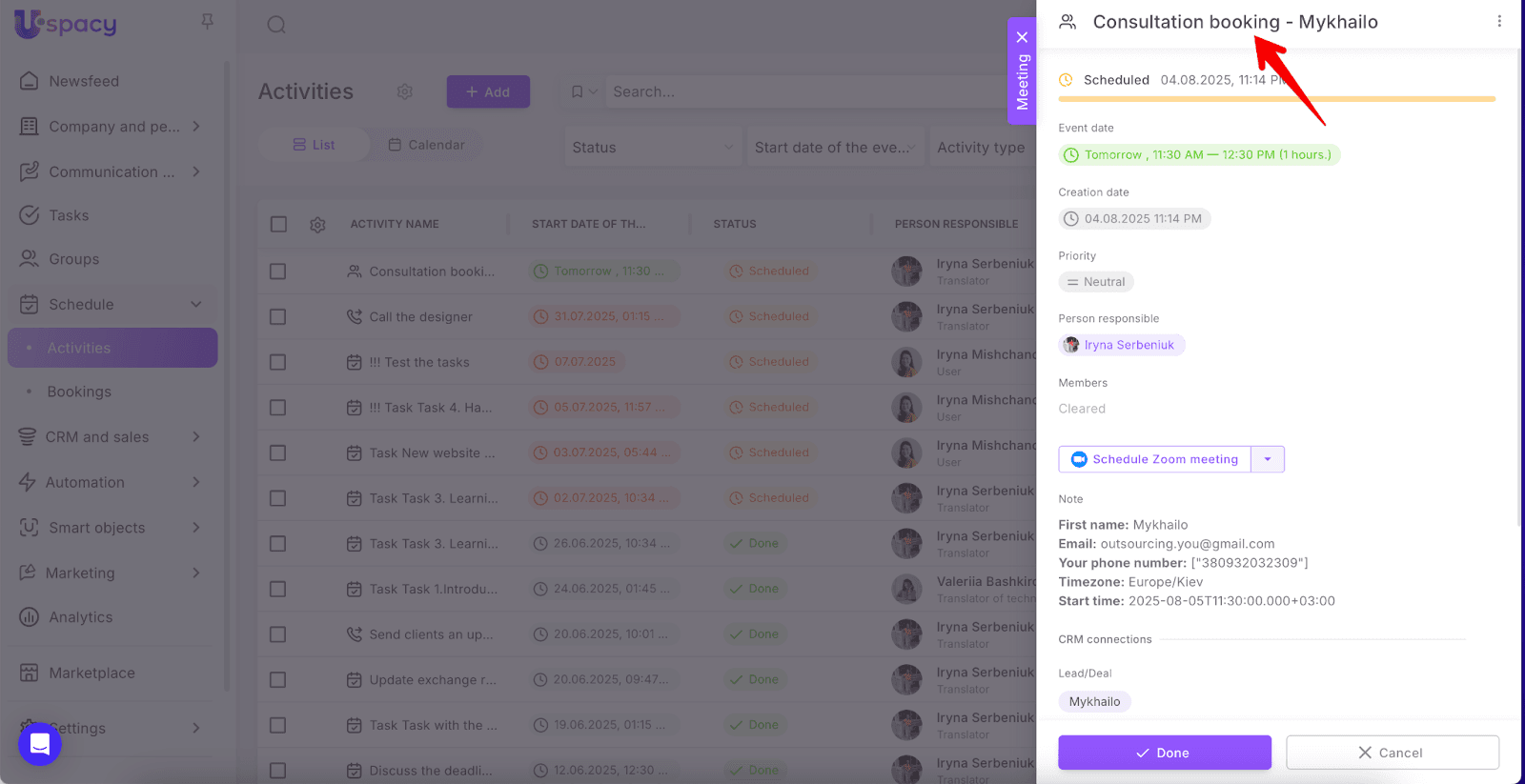Check the Task New website row checkbox
Viewport: 1525px width, 784px height.
(278, 452)
